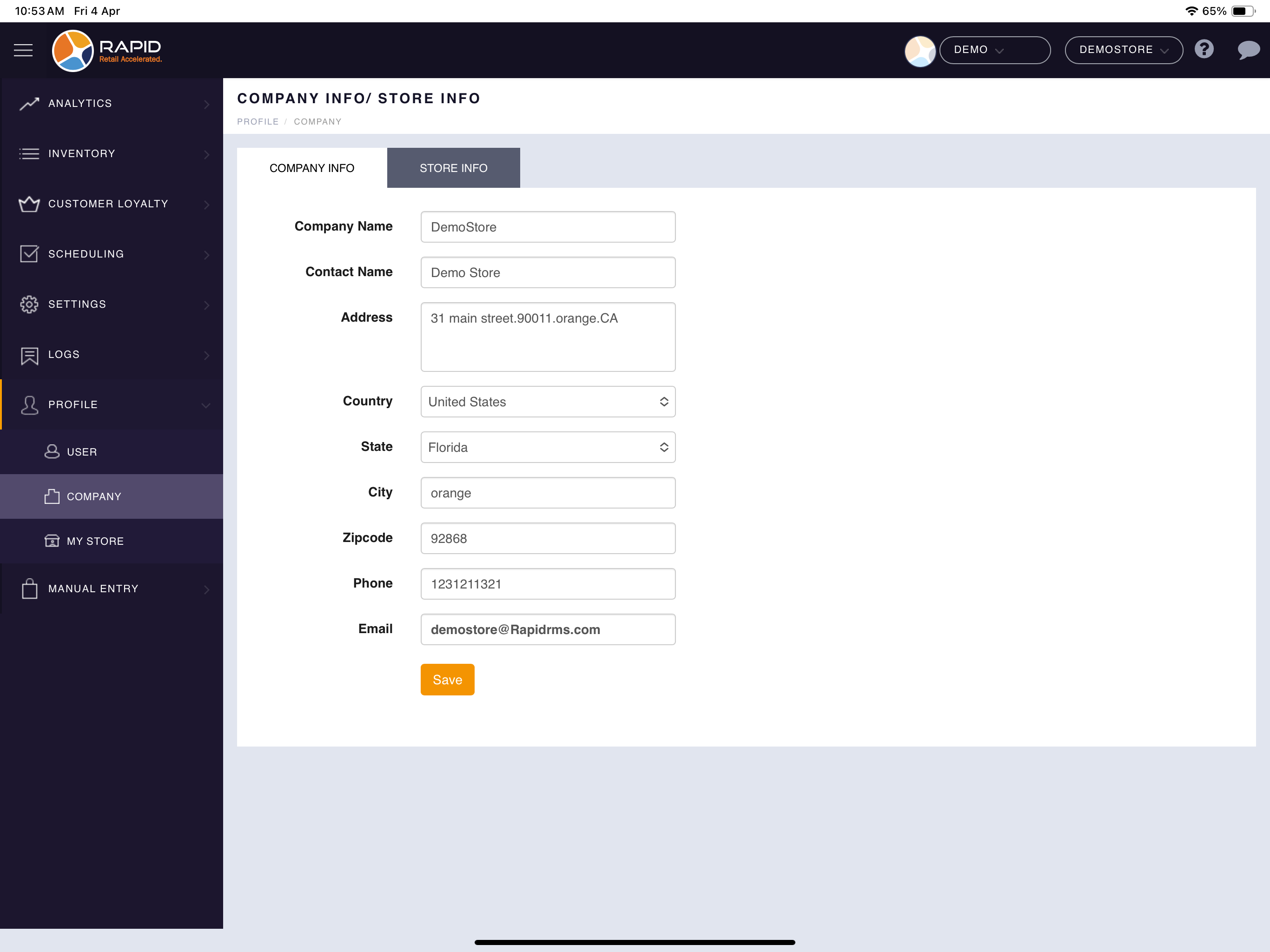Focus the Company Name input field
The height and width of the screenshot is (952, 1270).
point(548,227)
